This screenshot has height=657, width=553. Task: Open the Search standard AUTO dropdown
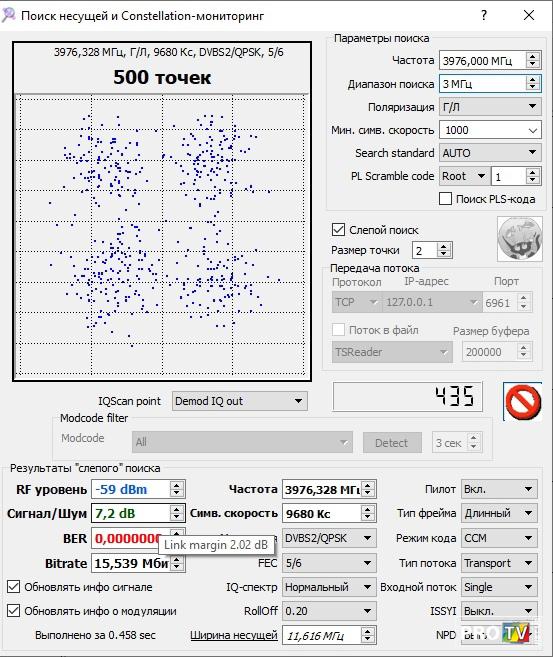click(x=490, y=153)
